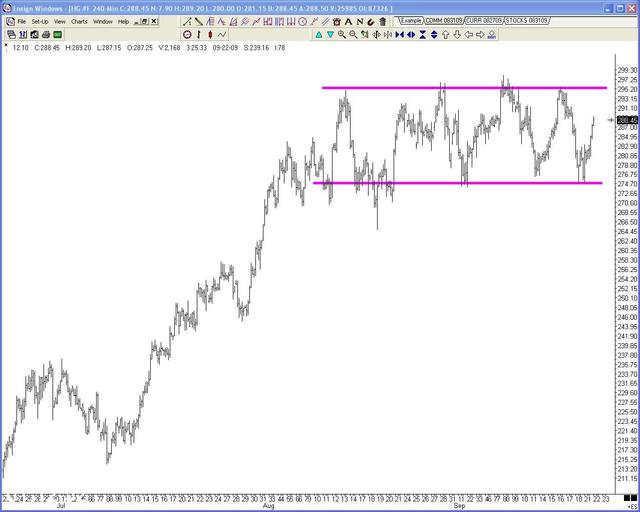Click the cyan up triangle icon

(319, 35)
